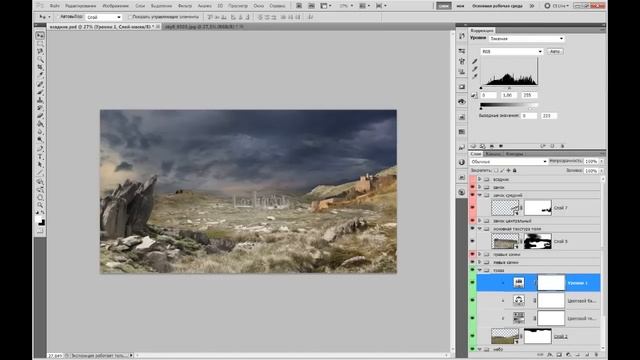
Task: Click the create new layer icon
Action: click(587, 355)
